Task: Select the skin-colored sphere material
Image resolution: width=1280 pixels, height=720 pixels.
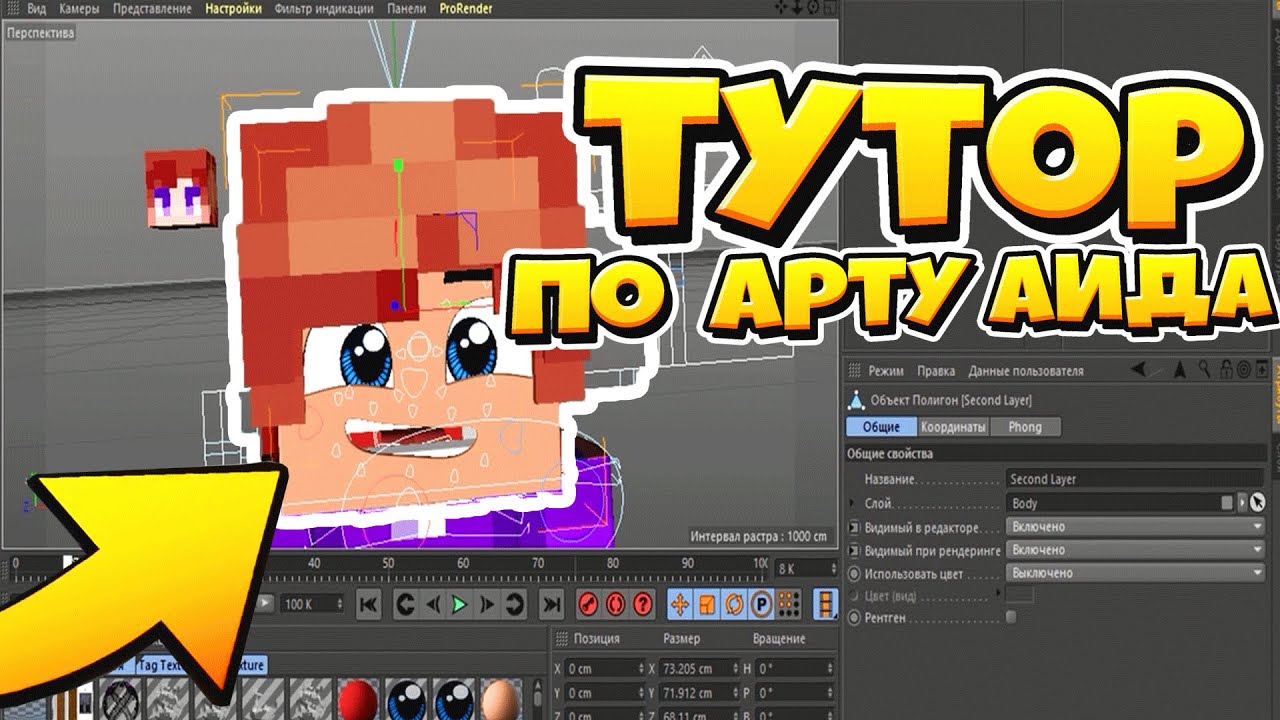Action: tap(500, 699)
